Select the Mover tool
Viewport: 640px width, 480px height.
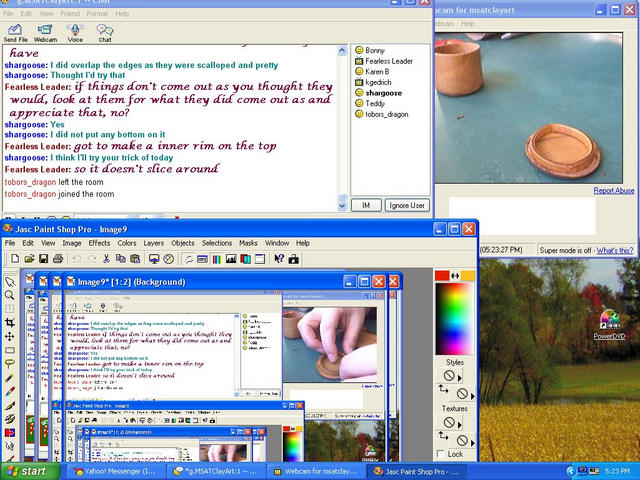click(x=10, y=337)
